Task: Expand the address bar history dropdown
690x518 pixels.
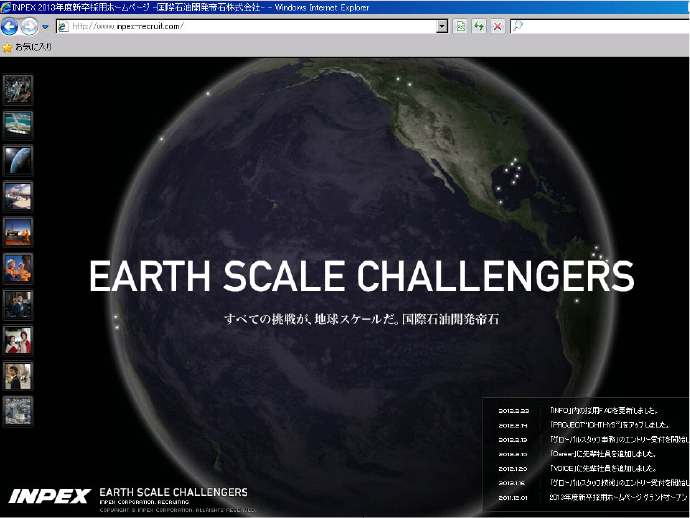Action: click(x=442, y=26)
